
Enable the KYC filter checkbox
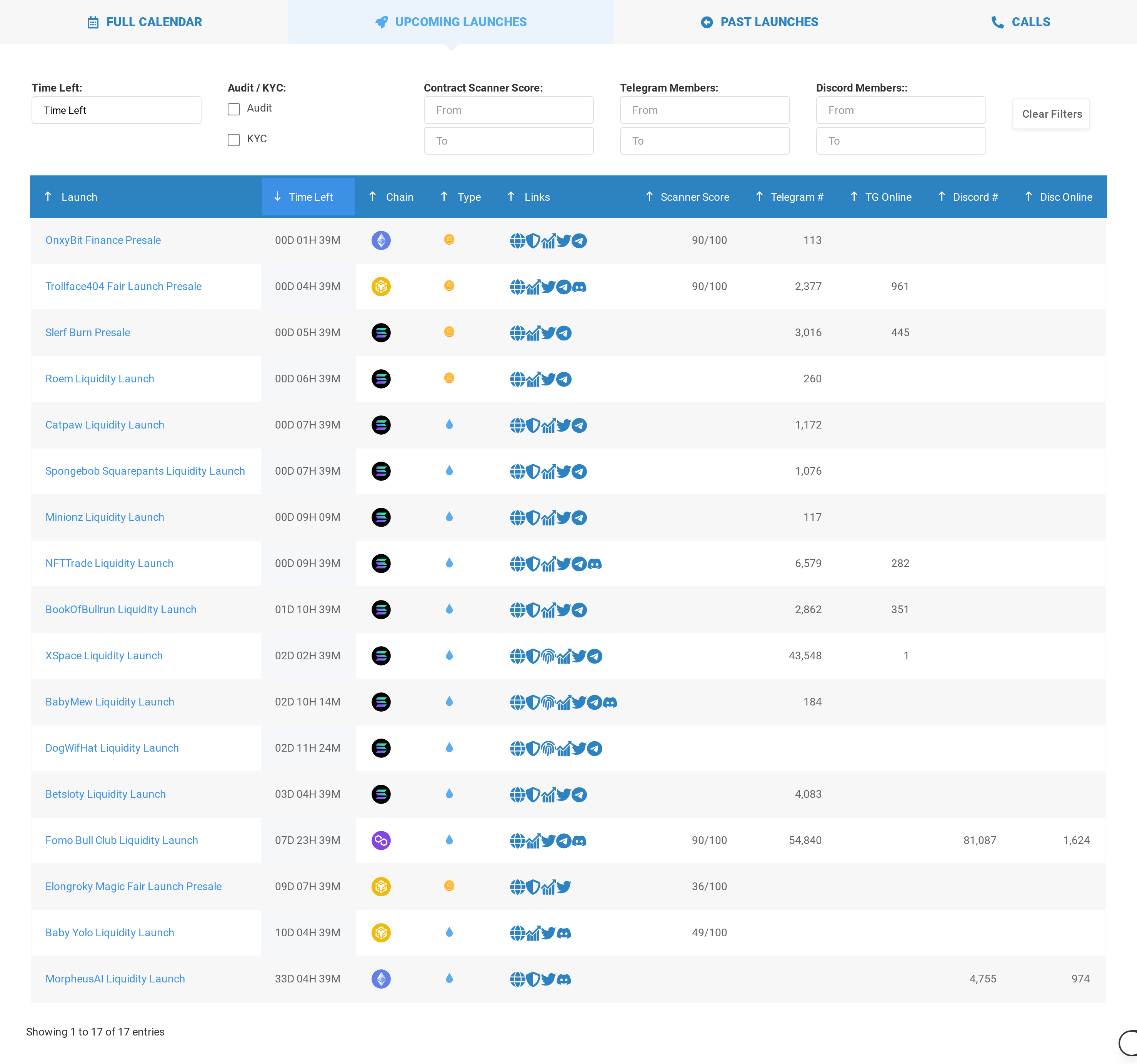coord(234,140)
